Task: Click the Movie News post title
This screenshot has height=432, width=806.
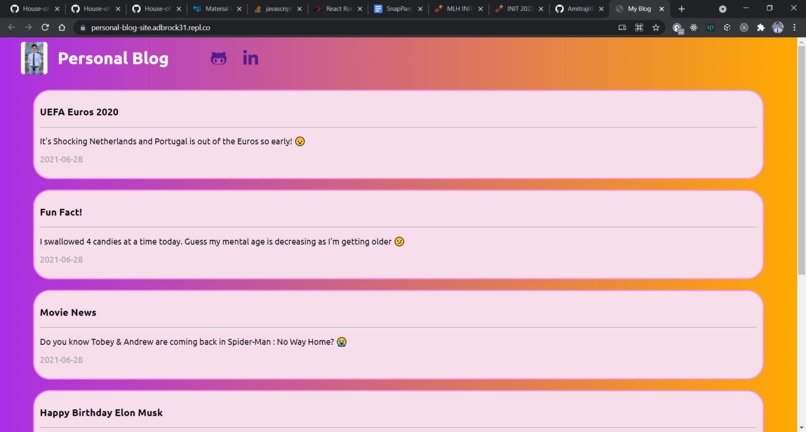Action: pos(68,312)
